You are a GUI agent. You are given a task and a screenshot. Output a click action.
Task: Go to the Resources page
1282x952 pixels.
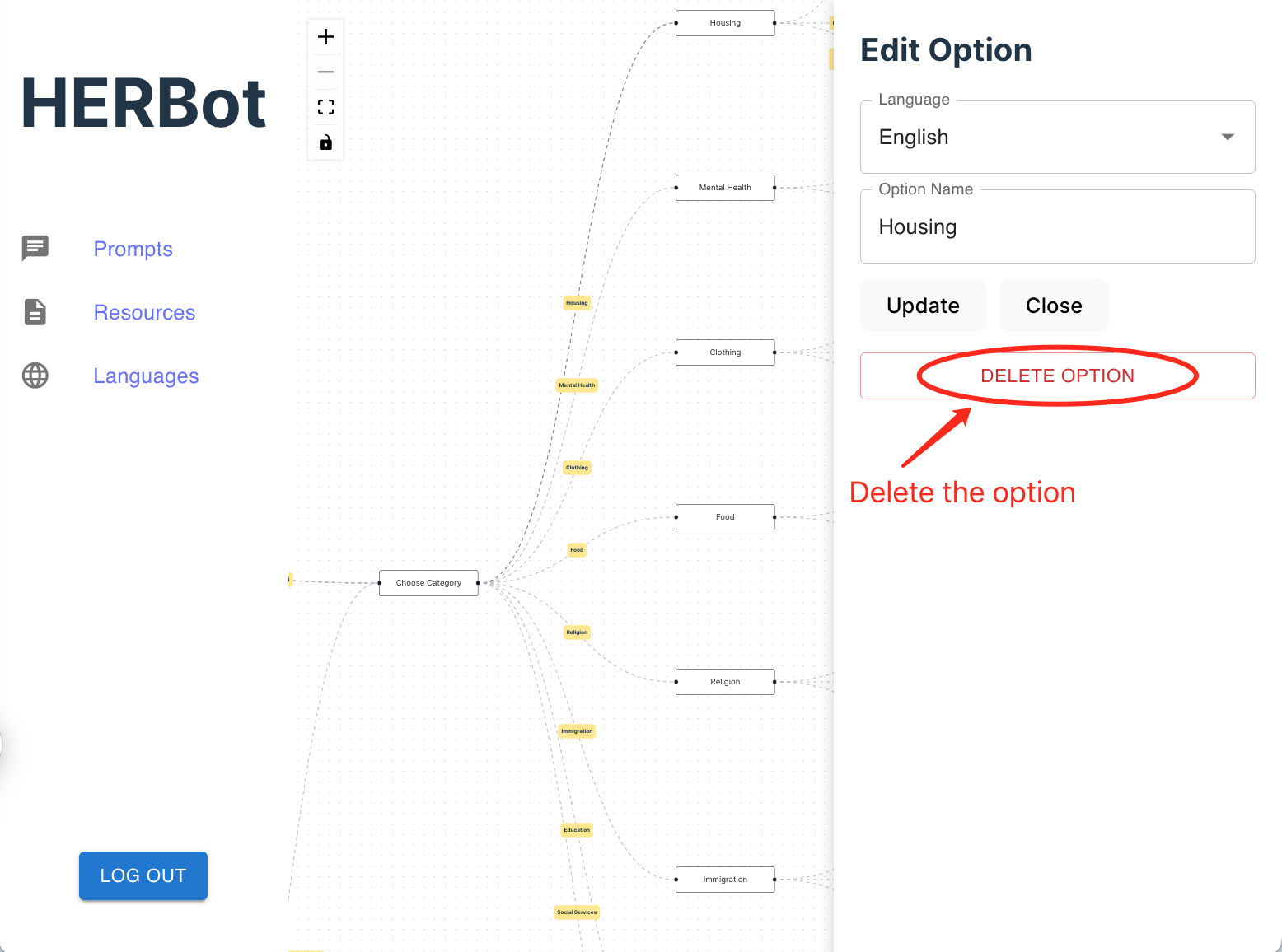click(144, 313)
